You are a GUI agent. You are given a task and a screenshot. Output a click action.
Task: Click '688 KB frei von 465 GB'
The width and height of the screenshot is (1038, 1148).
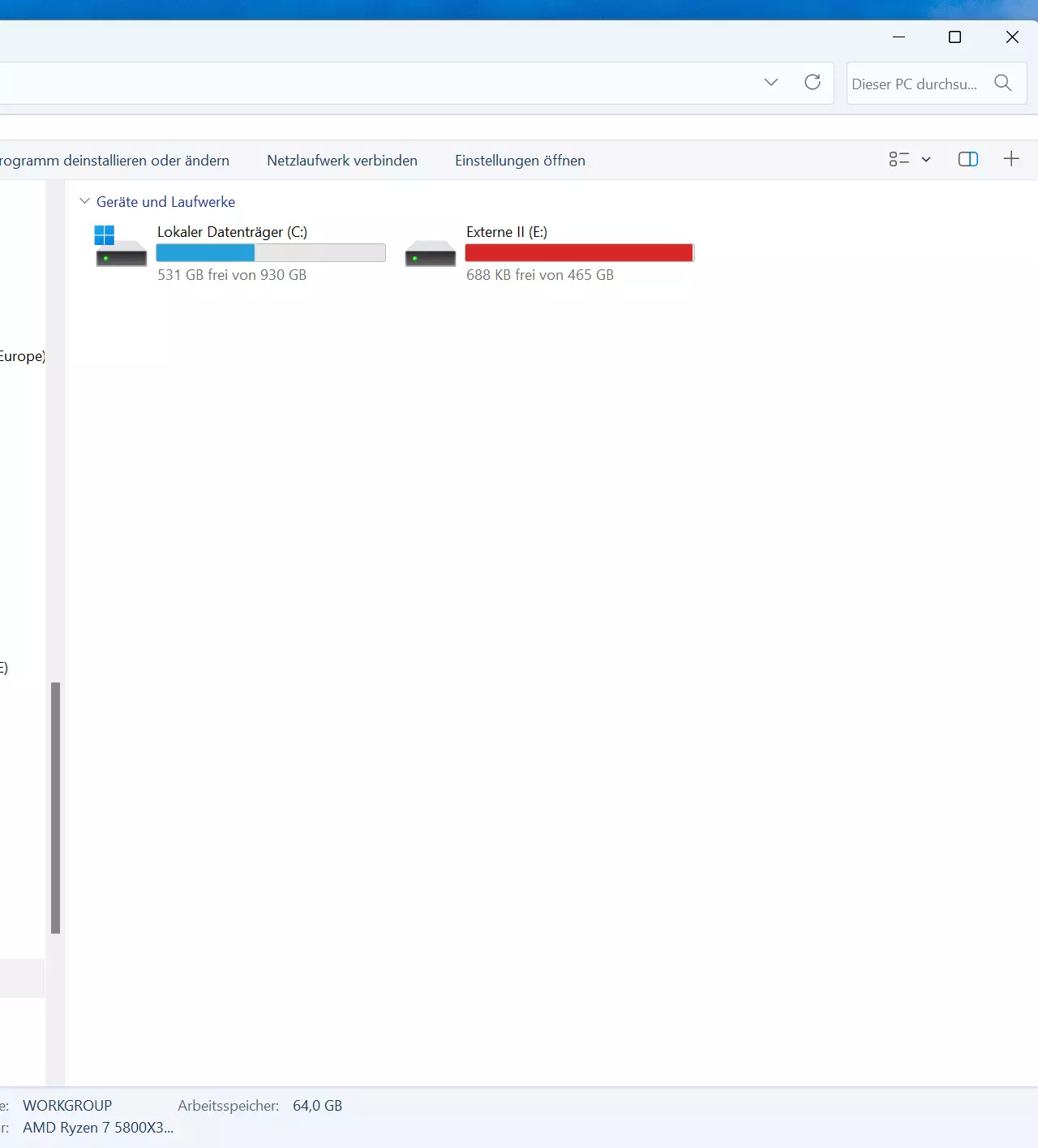pos(540,275)
